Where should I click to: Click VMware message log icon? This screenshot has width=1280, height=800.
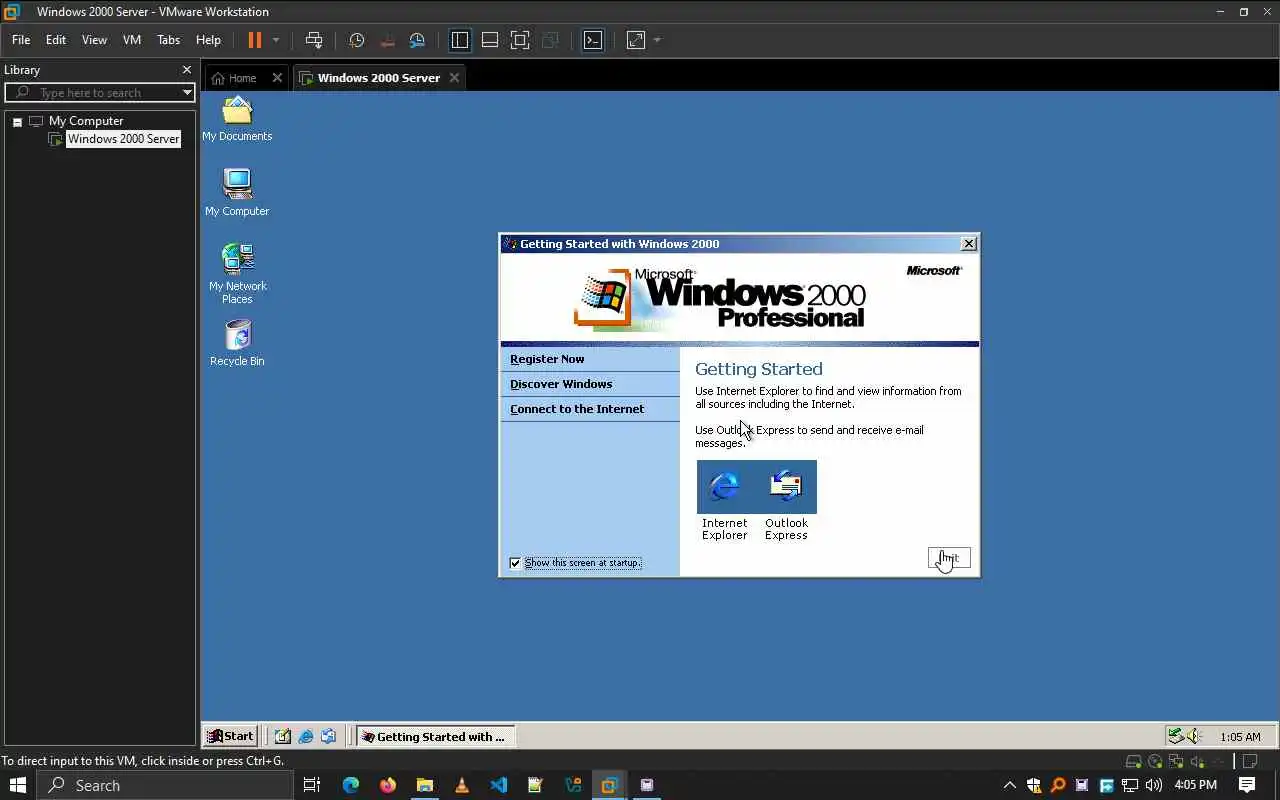pos(1249,762)
